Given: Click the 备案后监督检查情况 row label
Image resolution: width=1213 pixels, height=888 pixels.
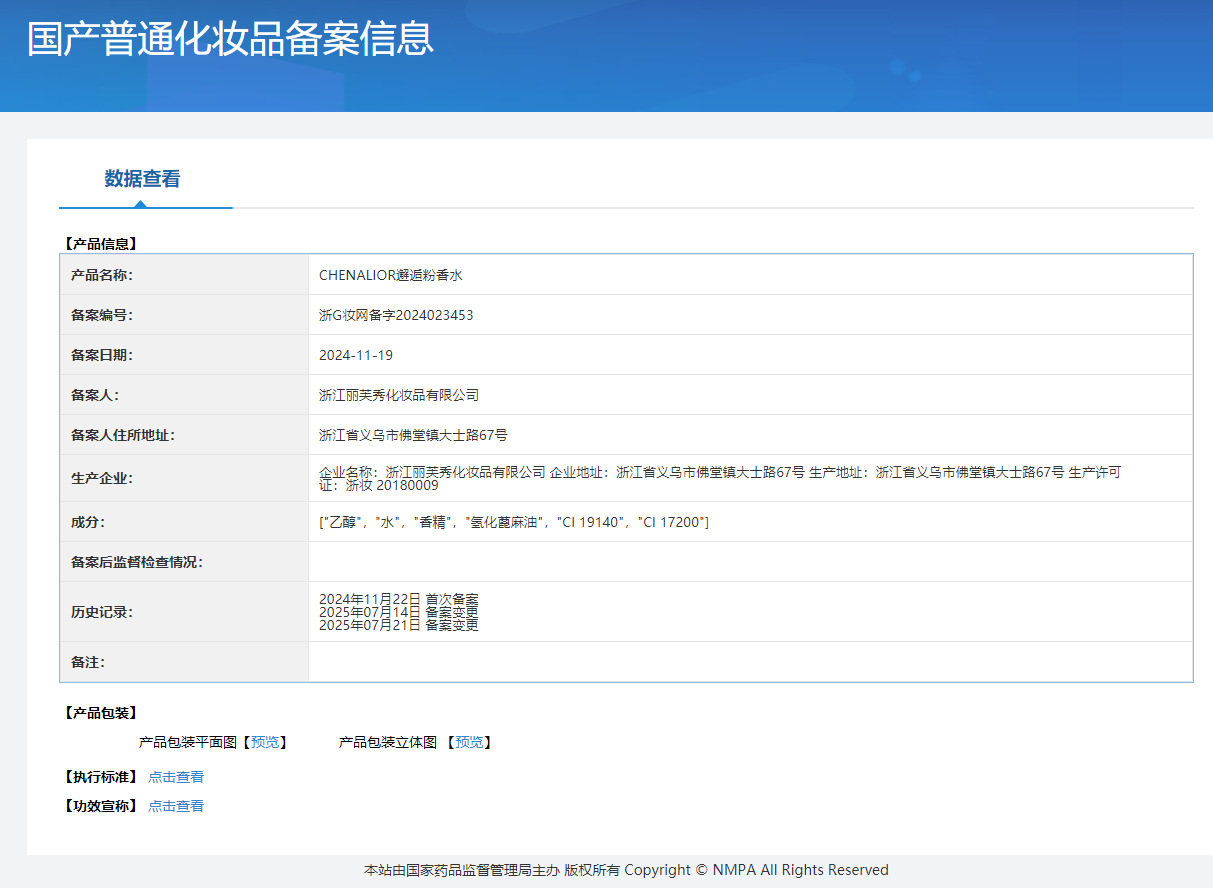Looking at the screenshot, I should [136, 562].
